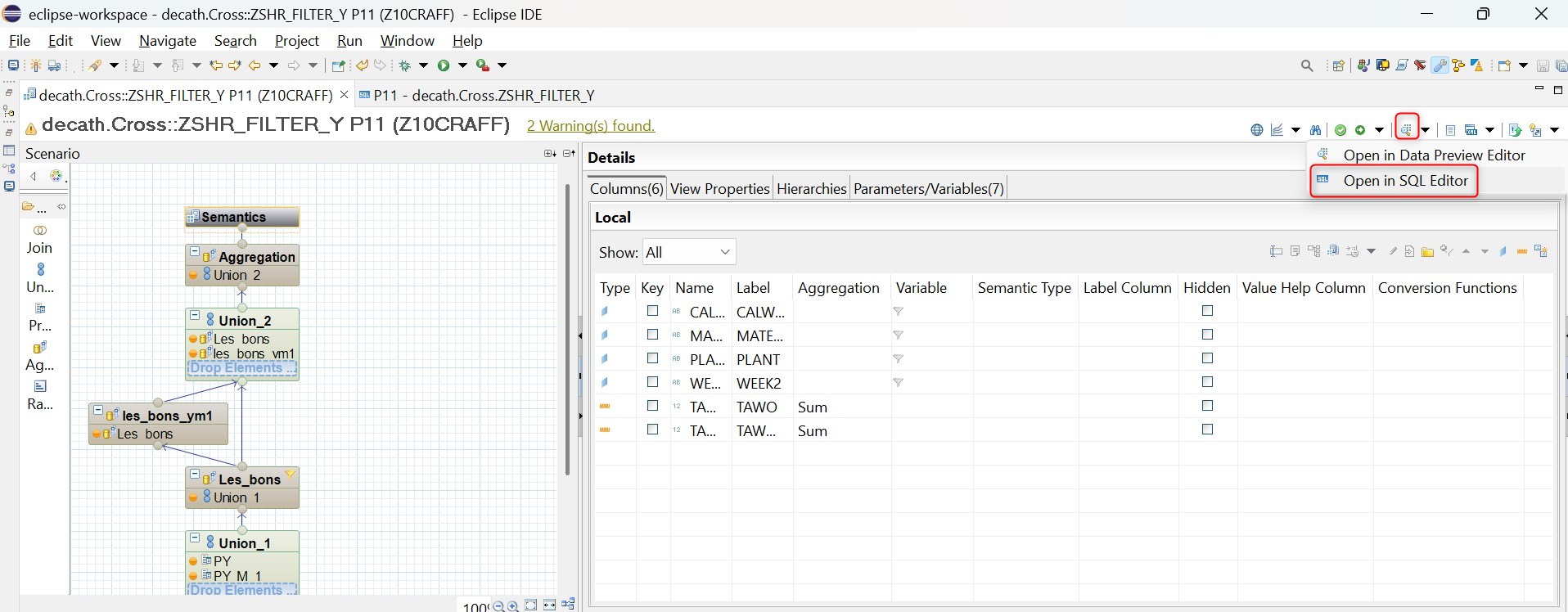Image resolution: width=1568 pixels, height=612 pixels.
Task: Open the Show filter dropdown
Action: click(x=689, y=252)
